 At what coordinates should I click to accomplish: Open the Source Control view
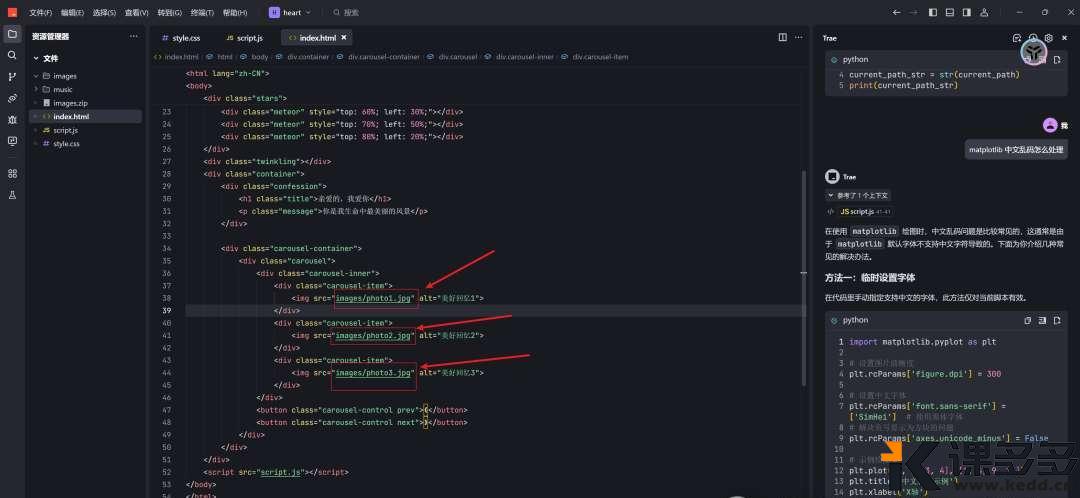[12, 76]
